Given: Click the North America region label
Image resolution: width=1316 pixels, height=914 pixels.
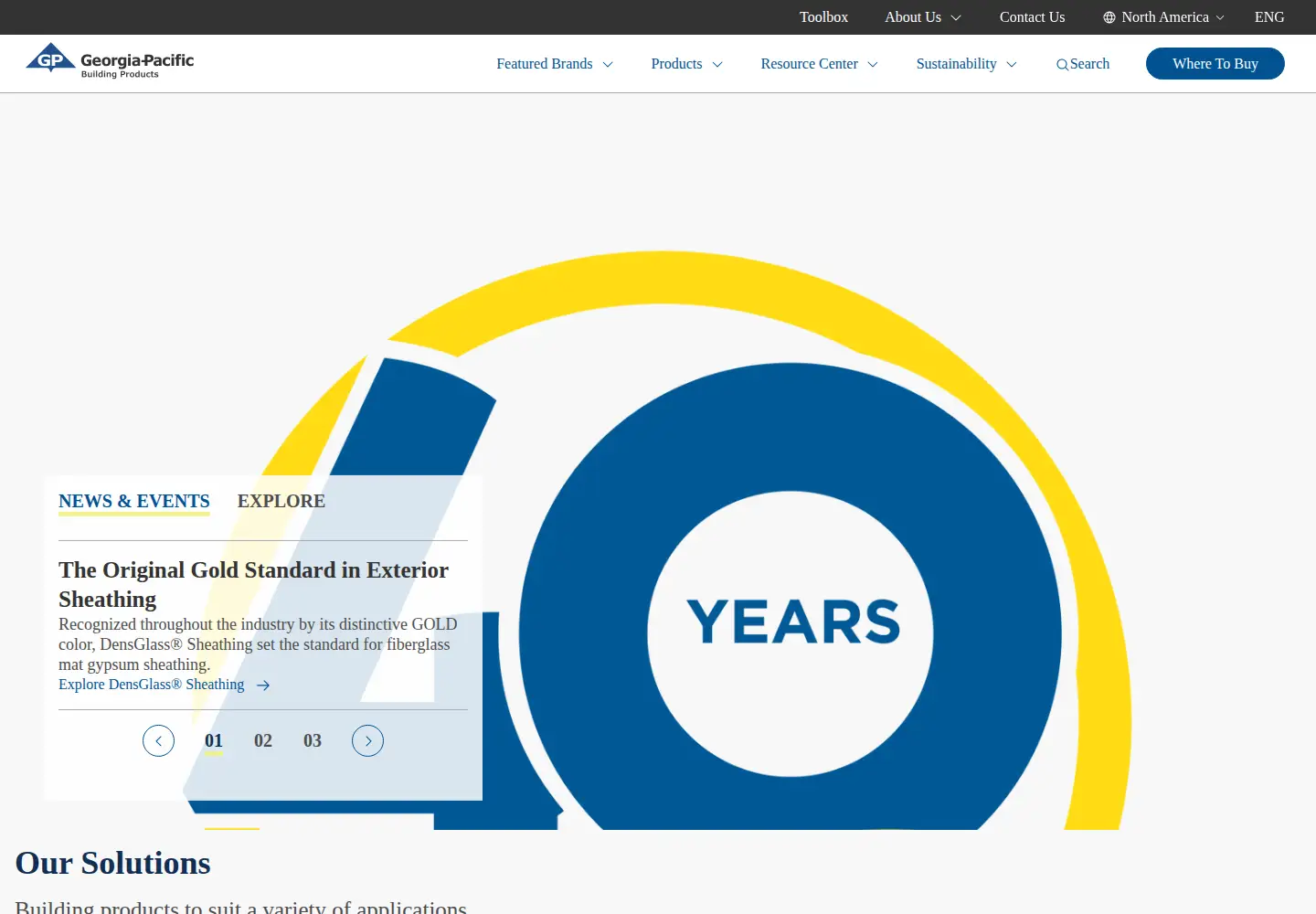Looking at the screenshot, I should 1165,17.
